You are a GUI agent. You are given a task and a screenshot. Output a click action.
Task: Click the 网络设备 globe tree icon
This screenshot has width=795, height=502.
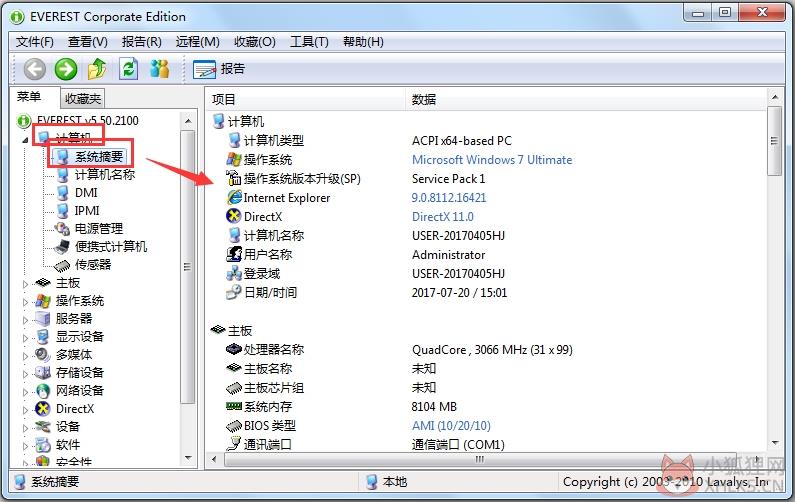pyautogui.click(x=43, y=390)
